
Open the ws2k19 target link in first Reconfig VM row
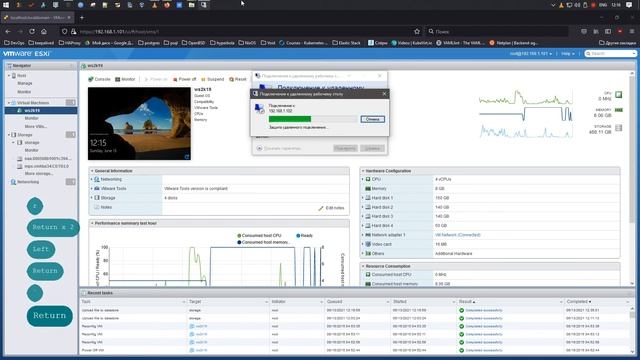[x=201, y=327]
